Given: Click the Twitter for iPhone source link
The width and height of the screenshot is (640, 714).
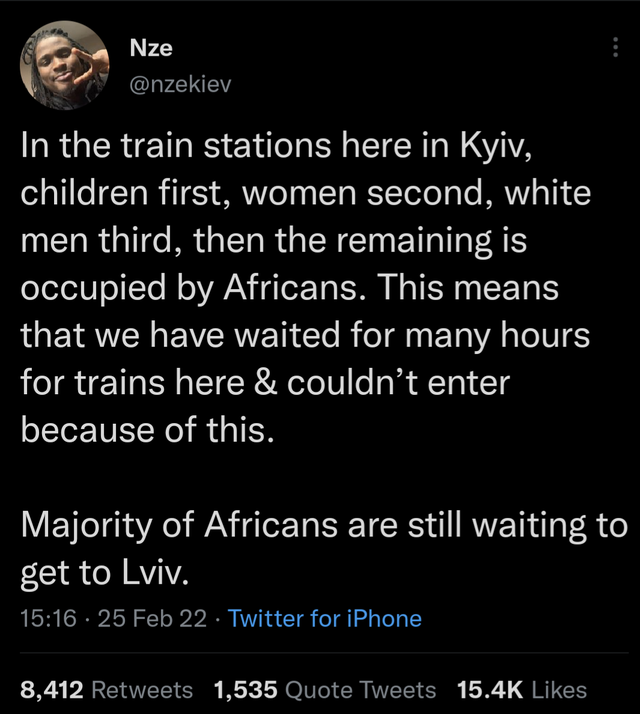Looking at the screenshot, I should pyautogui.click(x=324, y=618).
